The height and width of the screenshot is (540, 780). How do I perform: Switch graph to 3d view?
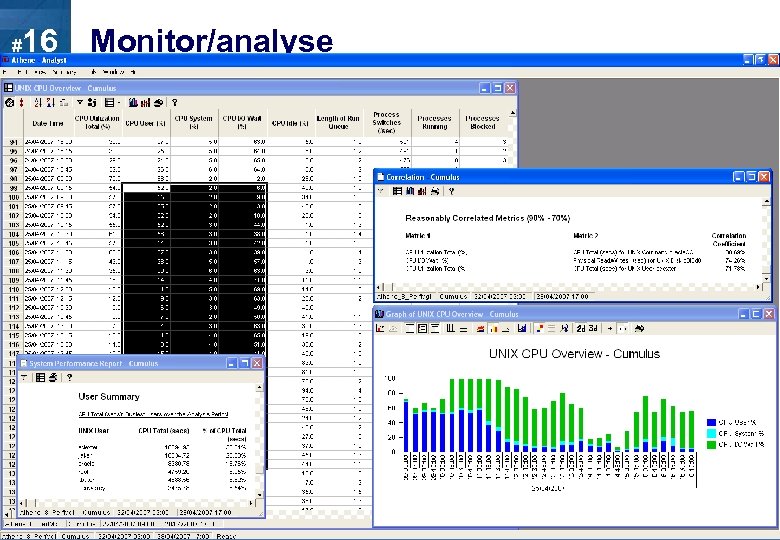tap(593, 328)
